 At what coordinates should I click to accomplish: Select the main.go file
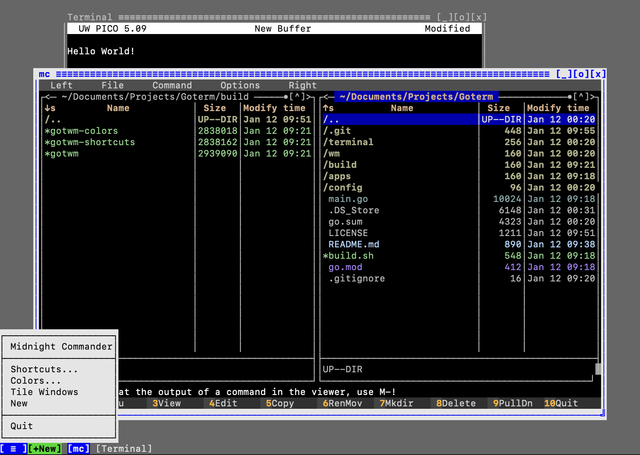click(x=459, y=199)
